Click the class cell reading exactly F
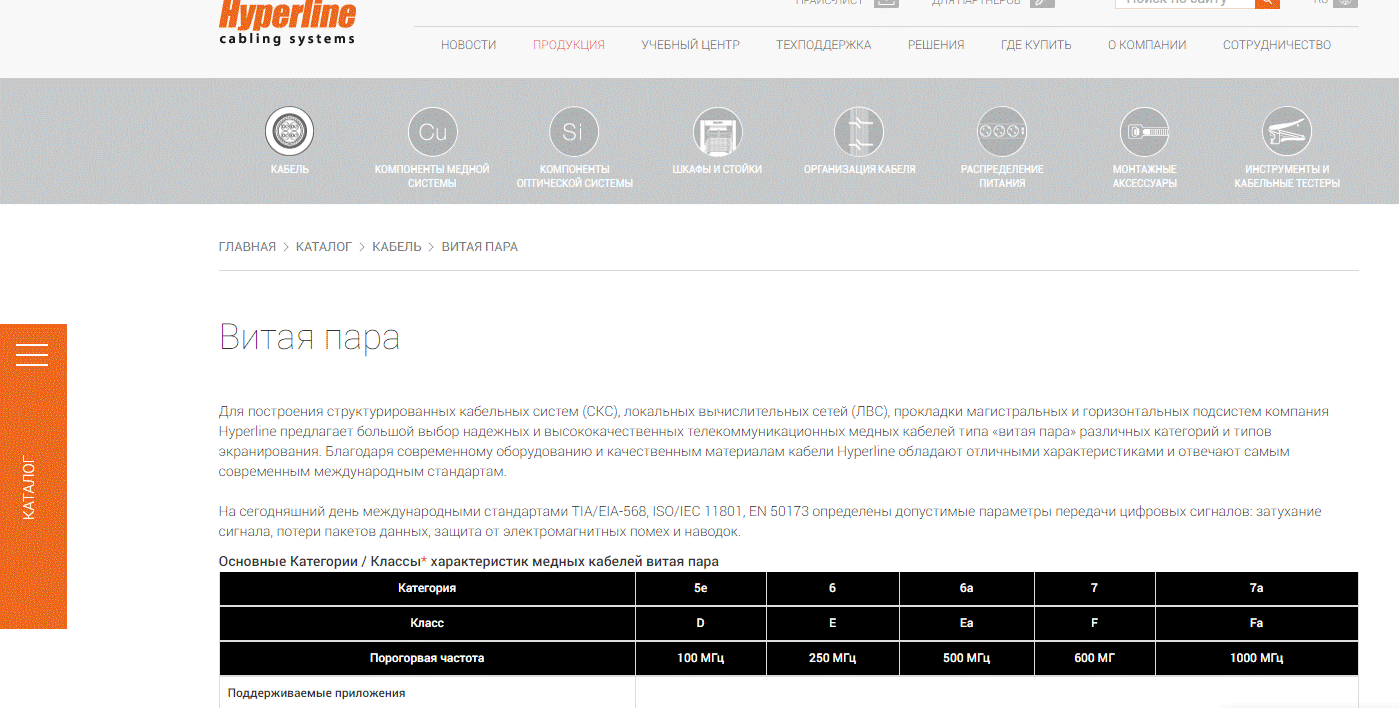 pos(1095,623)
